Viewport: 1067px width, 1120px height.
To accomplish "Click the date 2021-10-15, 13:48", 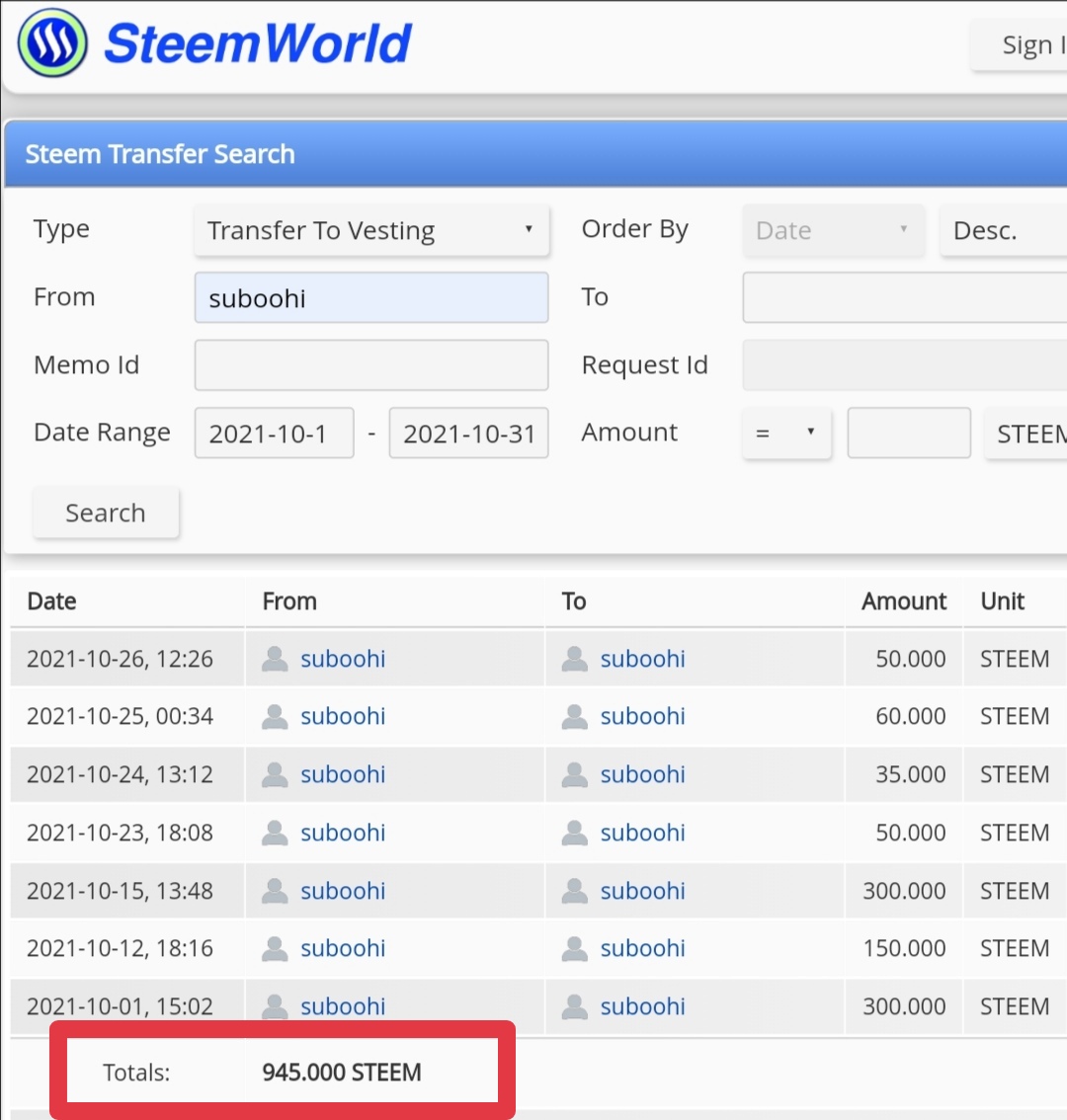I will [x=121, y=891].
